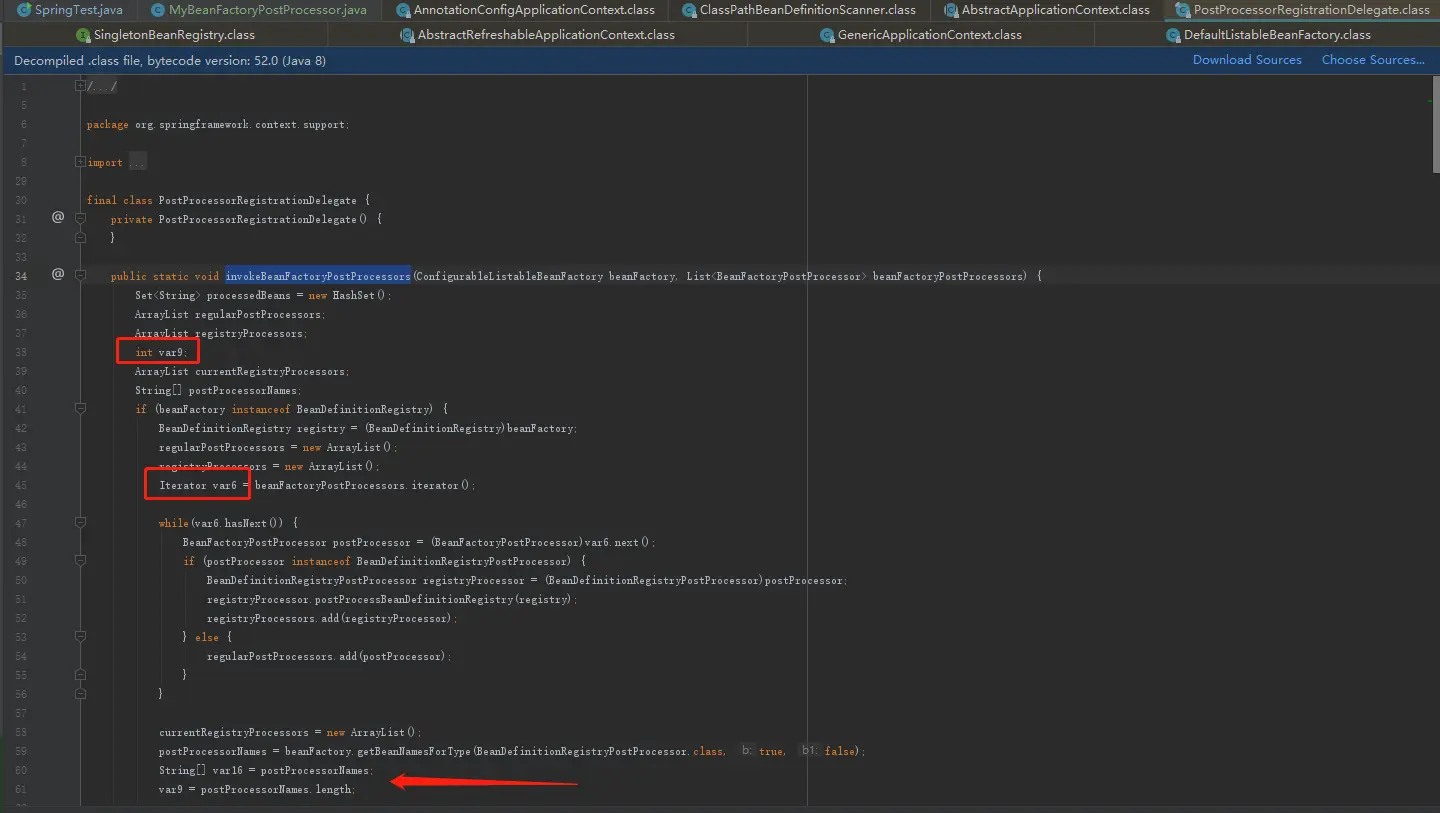Click the 'b1: false' parameter hint
Screen dimensions: 1440x813
pyautogui.click(x=829, y=751)
